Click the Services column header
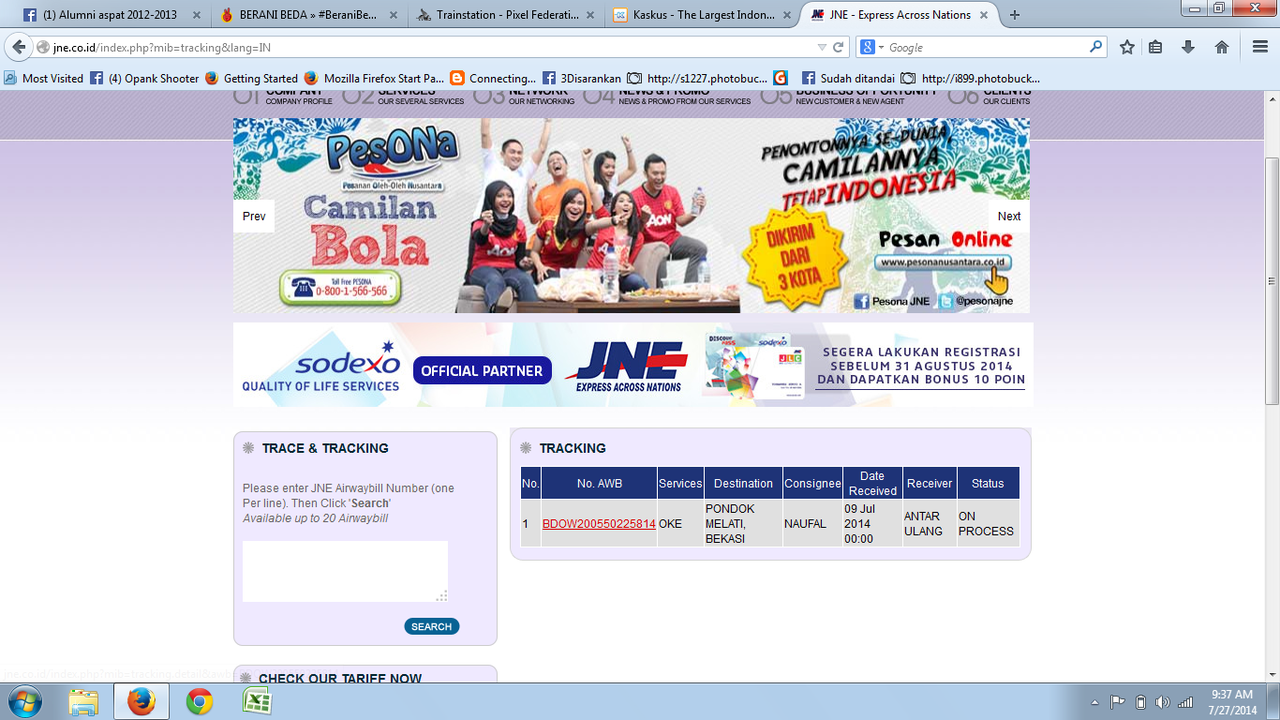Screen dimensions: 1280x720 680,483
